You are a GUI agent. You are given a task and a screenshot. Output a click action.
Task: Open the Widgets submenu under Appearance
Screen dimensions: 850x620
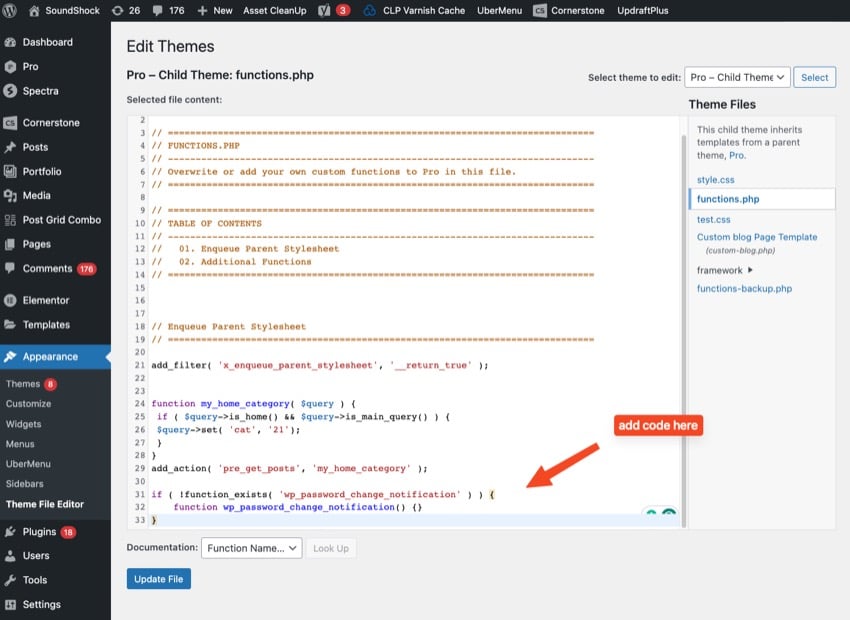point(24,424)
